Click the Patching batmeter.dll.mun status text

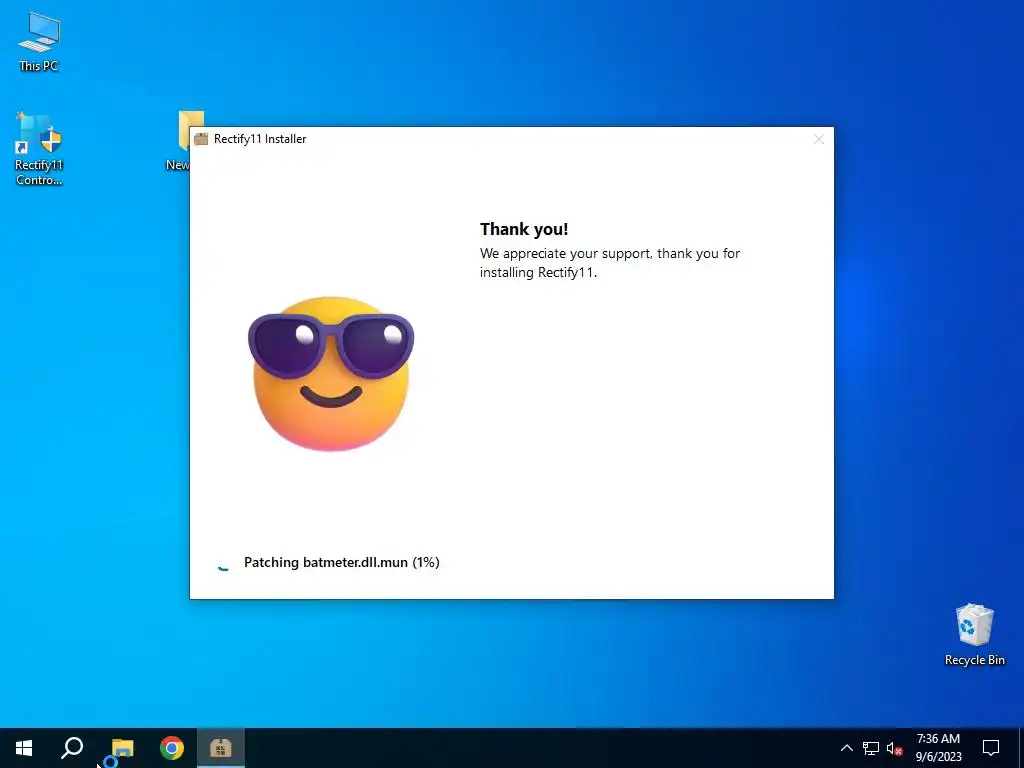pyautogui.click(x=342, y=562)
